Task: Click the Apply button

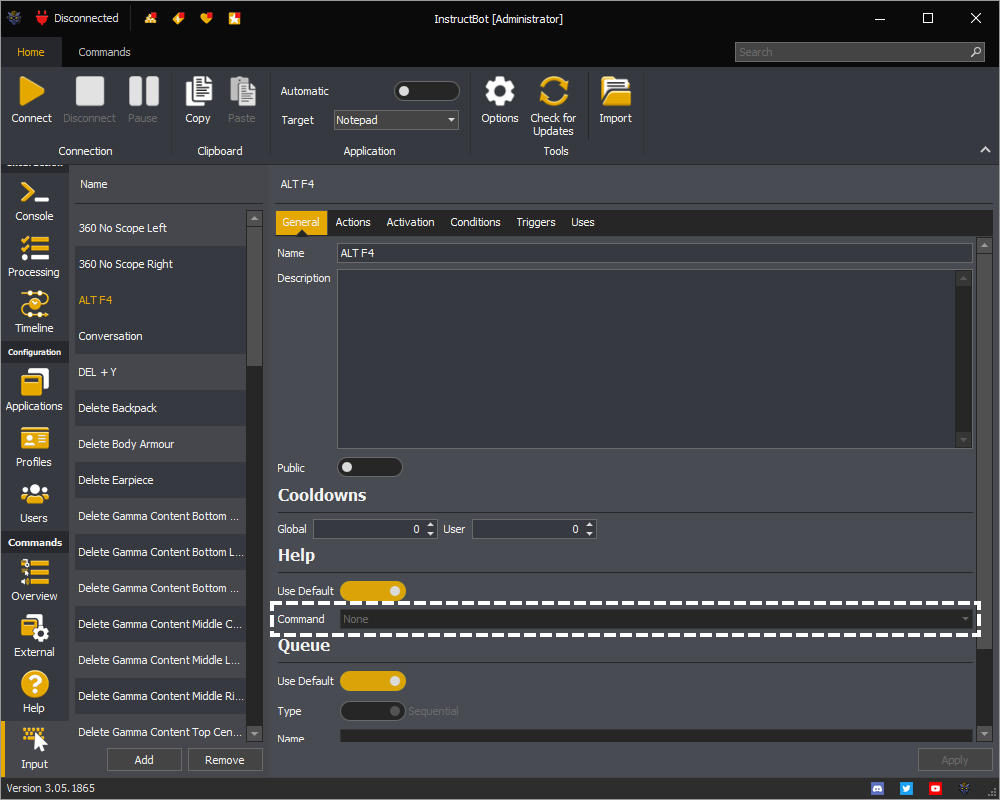Action: coord(955,760)
